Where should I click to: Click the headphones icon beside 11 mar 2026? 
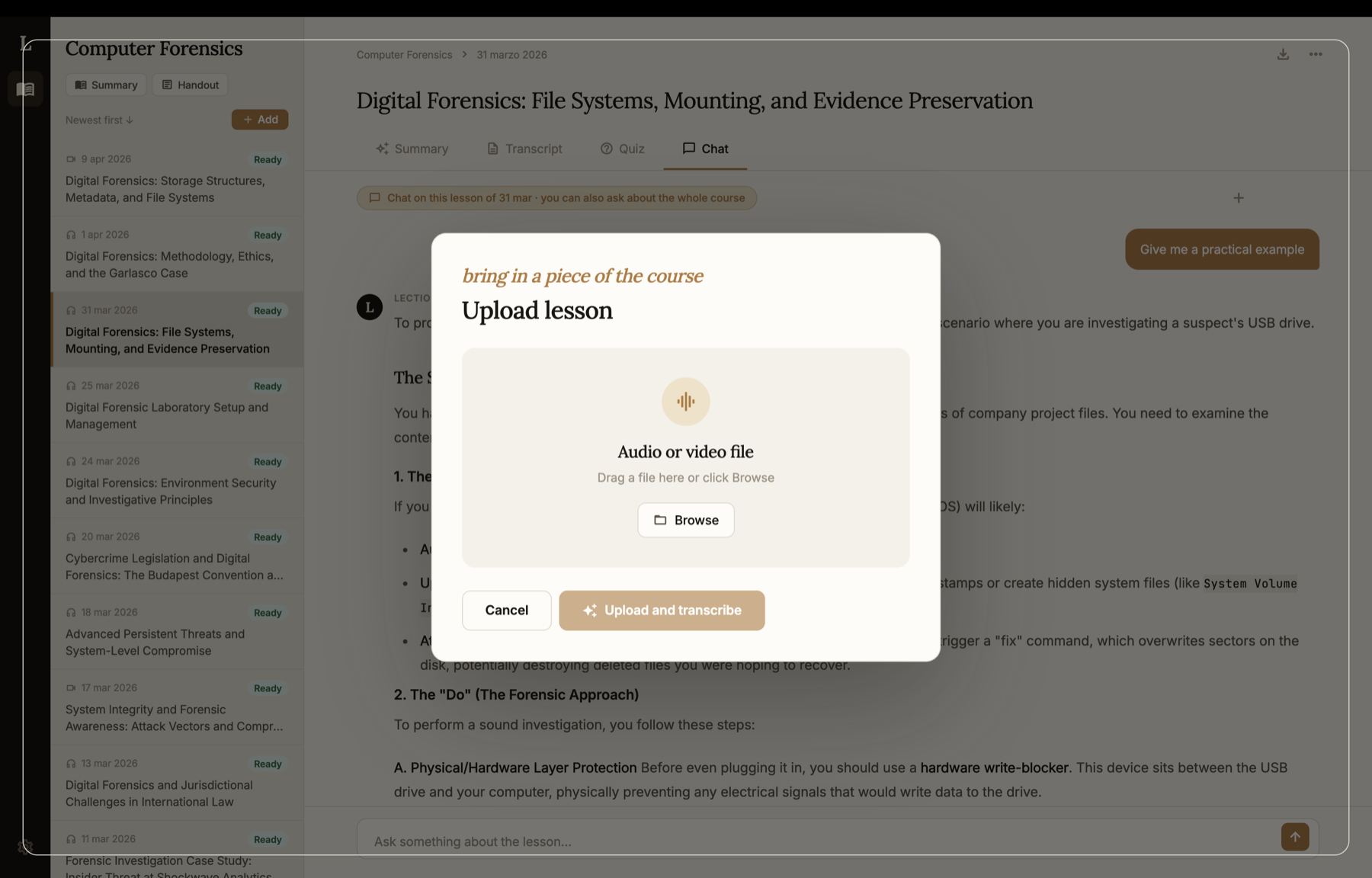(71, 838)
